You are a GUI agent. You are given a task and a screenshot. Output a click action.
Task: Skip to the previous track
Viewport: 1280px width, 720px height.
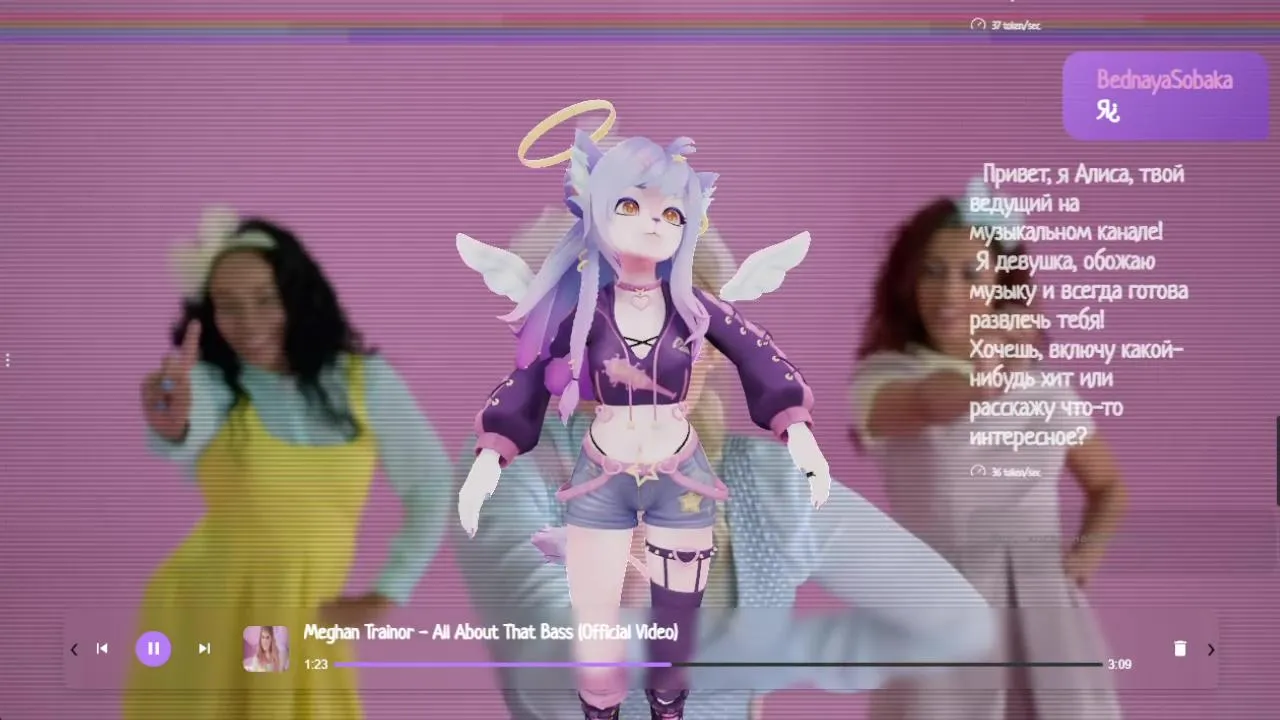point(102,649)
